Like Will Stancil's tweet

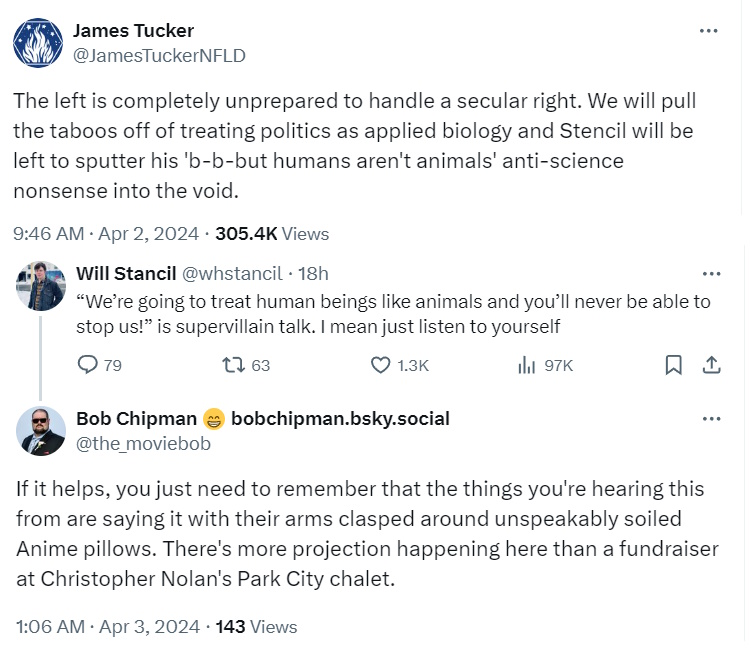tap(381, 365)
